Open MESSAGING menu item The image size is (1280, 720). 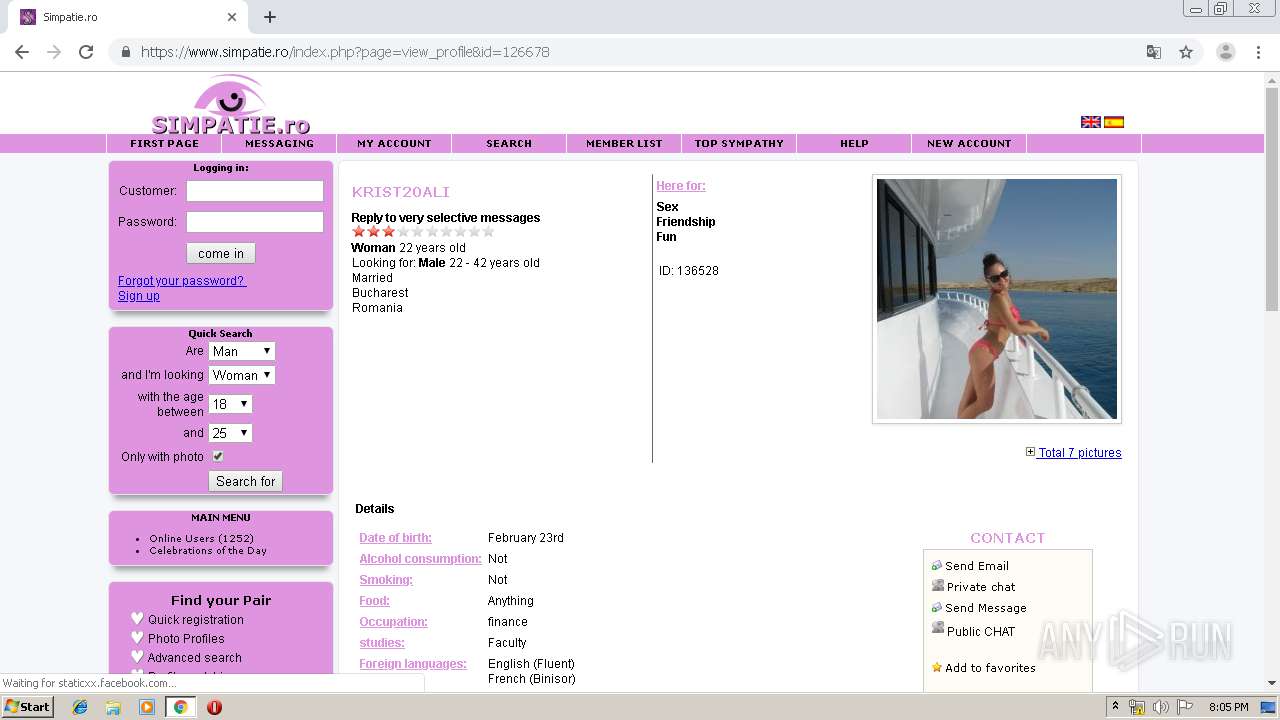[279, 143]
